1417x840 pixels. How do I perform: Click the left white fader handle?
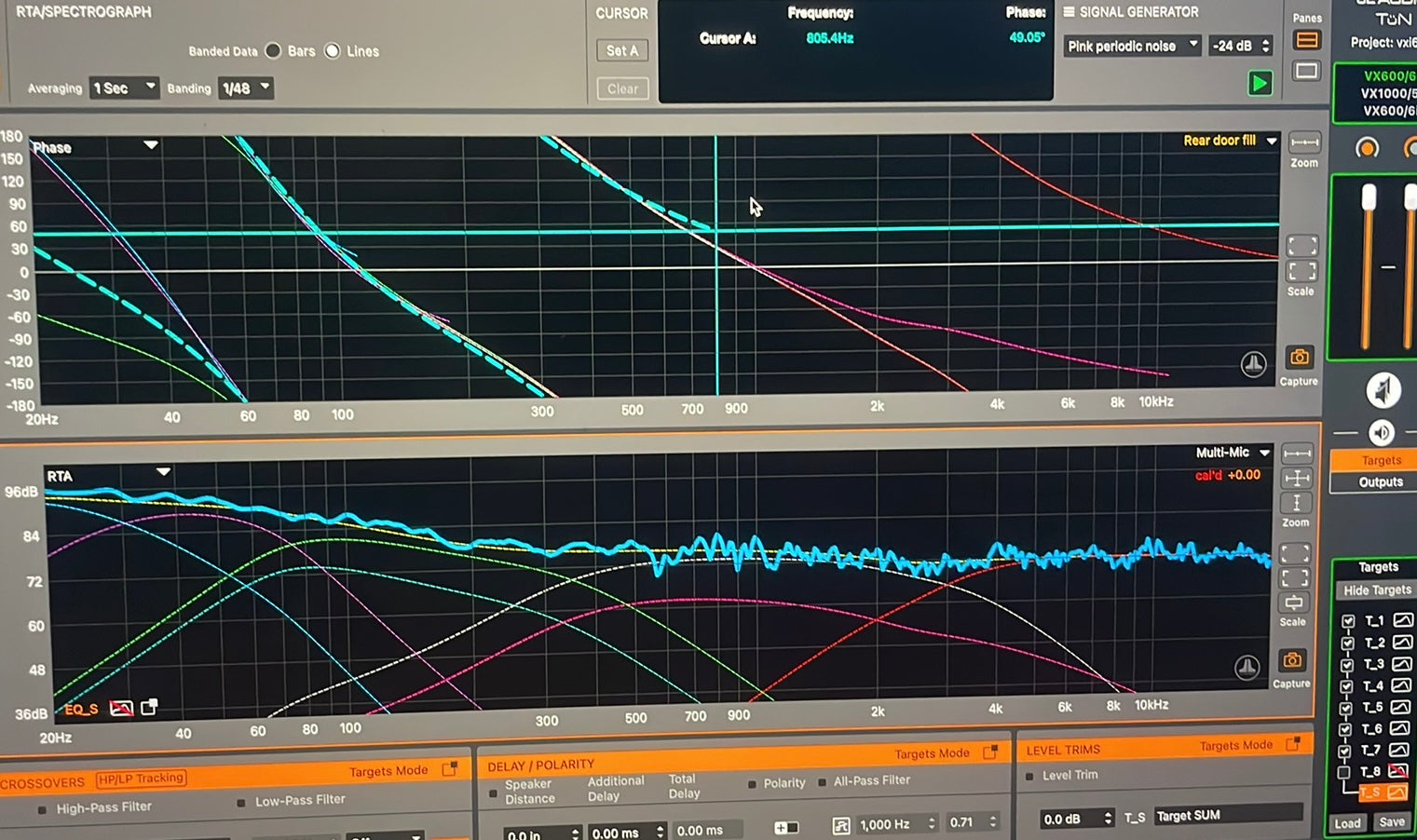[x=1369, y=197]
